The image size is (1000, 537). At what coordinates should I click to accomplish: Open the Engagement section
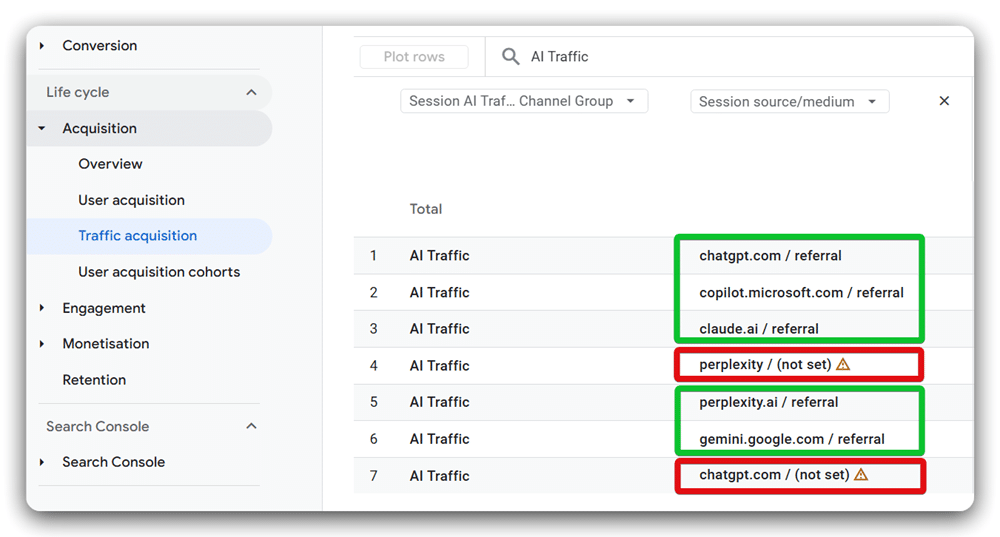point(104,308)
